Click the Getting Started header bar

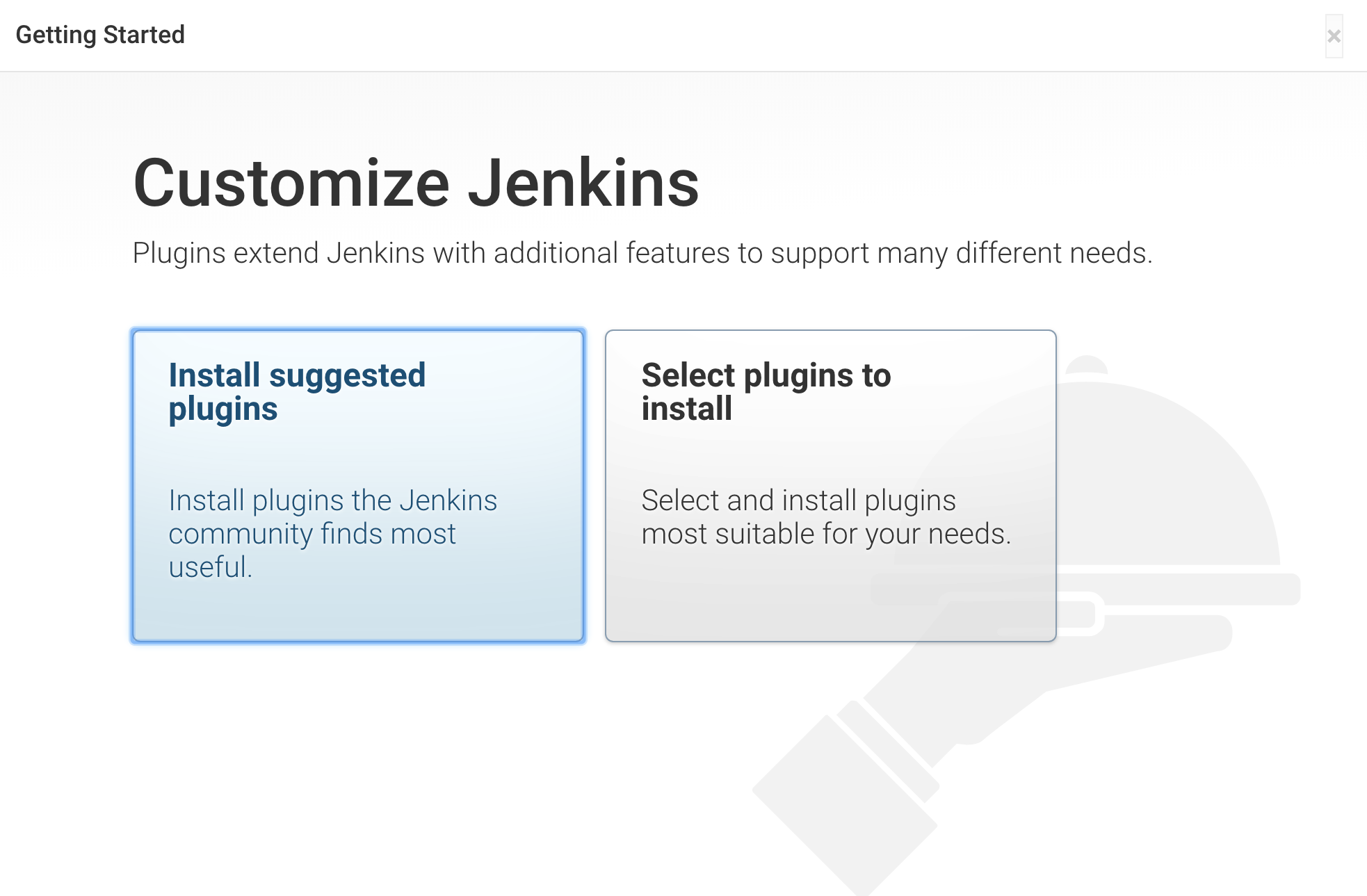tap(626, 34)
